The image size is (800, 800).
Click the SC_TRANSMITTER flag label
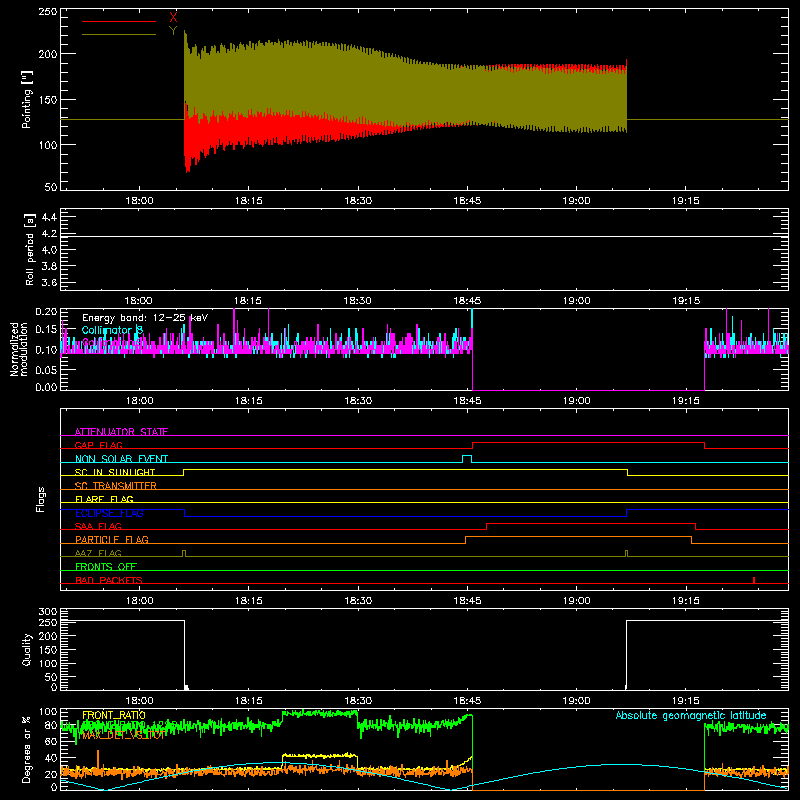tap(115, 486)
